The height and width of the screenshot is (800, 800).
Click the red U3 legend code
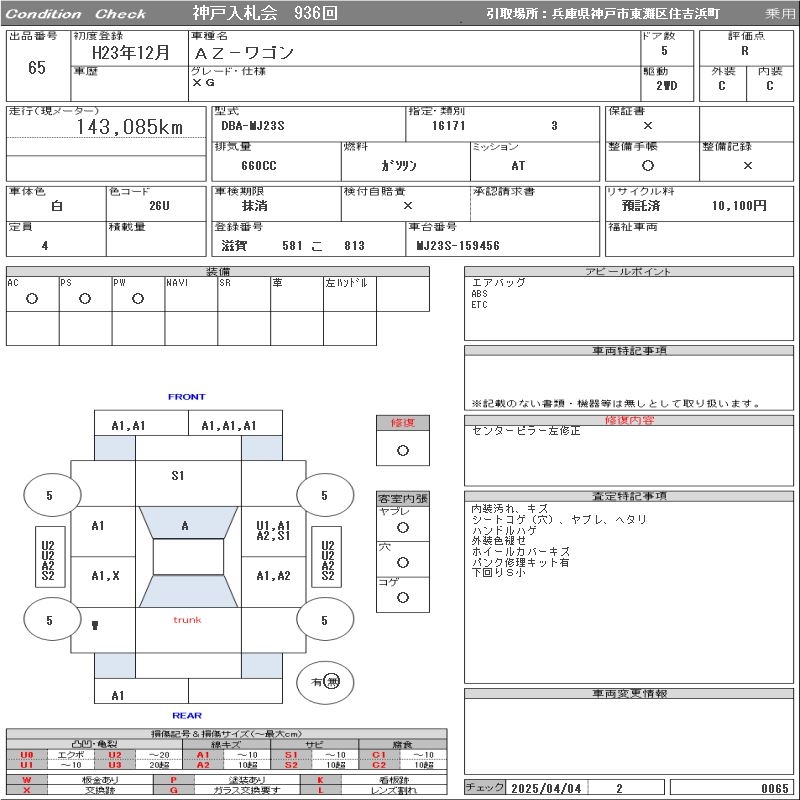pyautogui.click(x=115, y=765)
